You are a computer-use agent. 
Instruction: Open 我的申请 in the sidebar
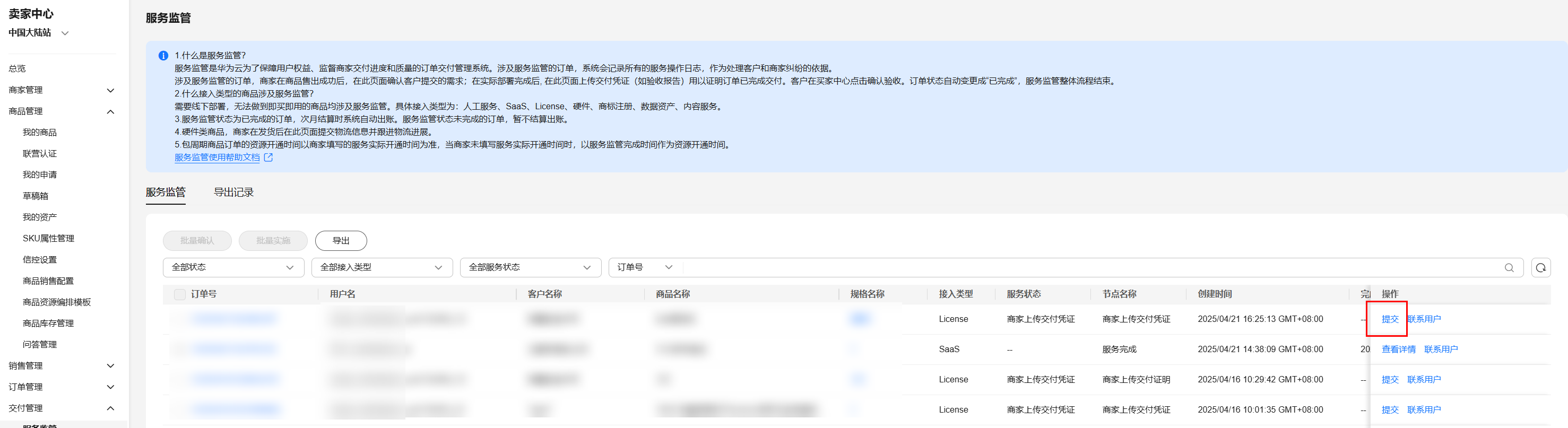click(40, 174)
